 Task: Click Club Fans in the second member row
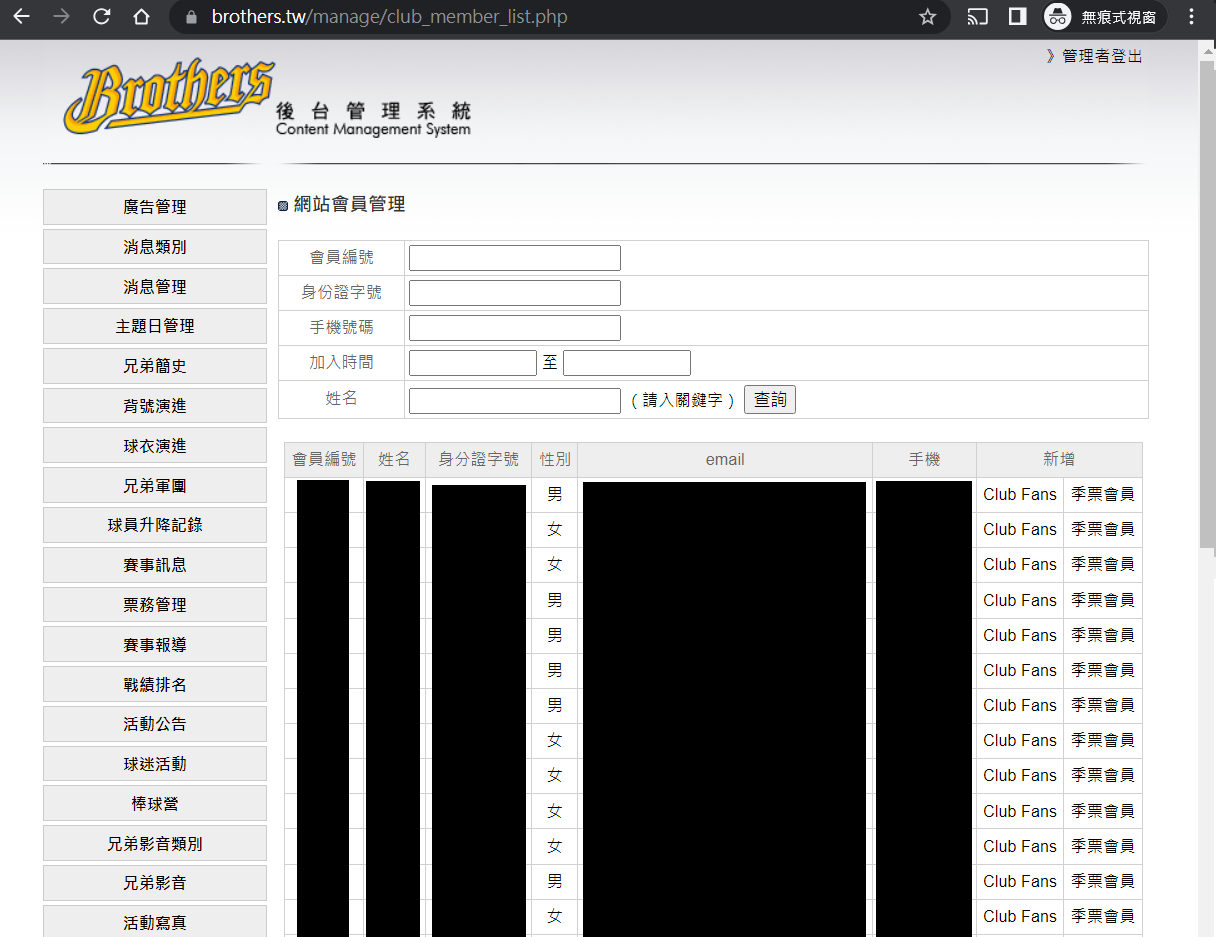click(1020, 529)
